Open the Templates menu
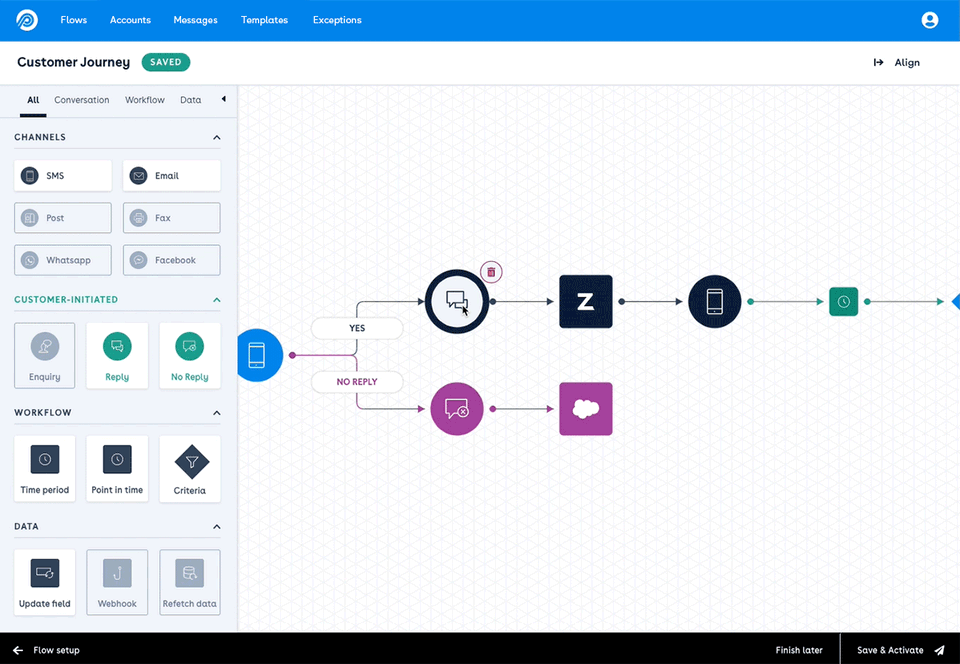Image resolution: width=960 pixels, height=664 pixels. (x=264, y=20)
